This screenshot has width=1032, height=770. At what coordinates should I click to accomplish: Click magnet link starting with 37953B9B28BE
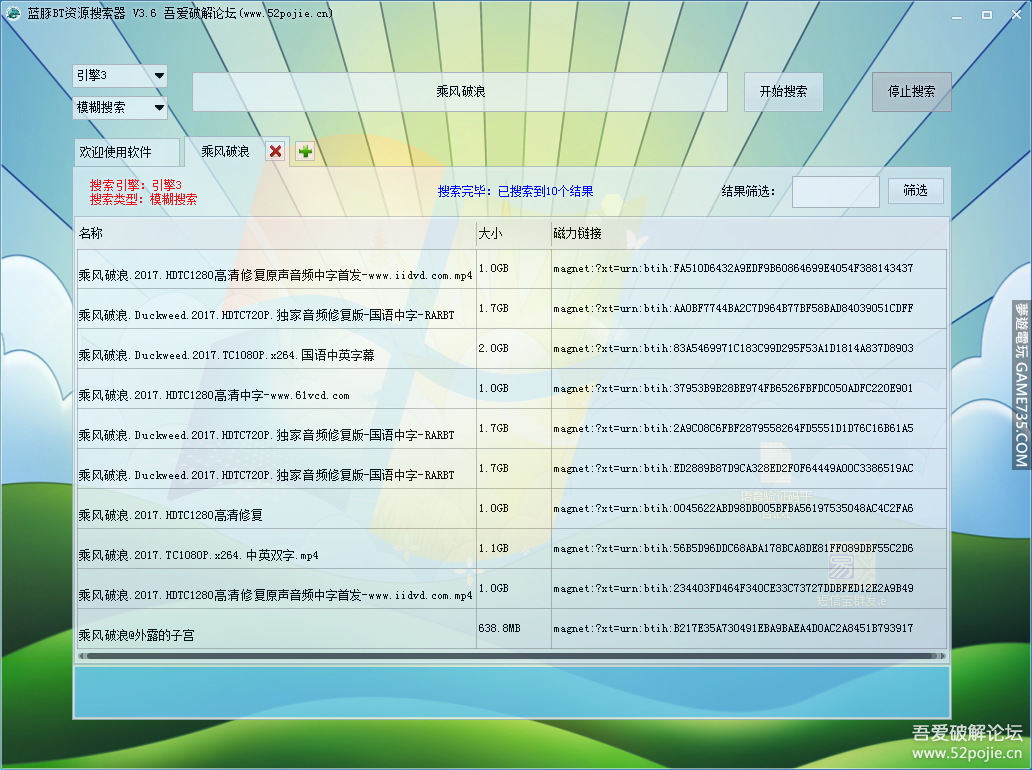[x=733, y=388]
